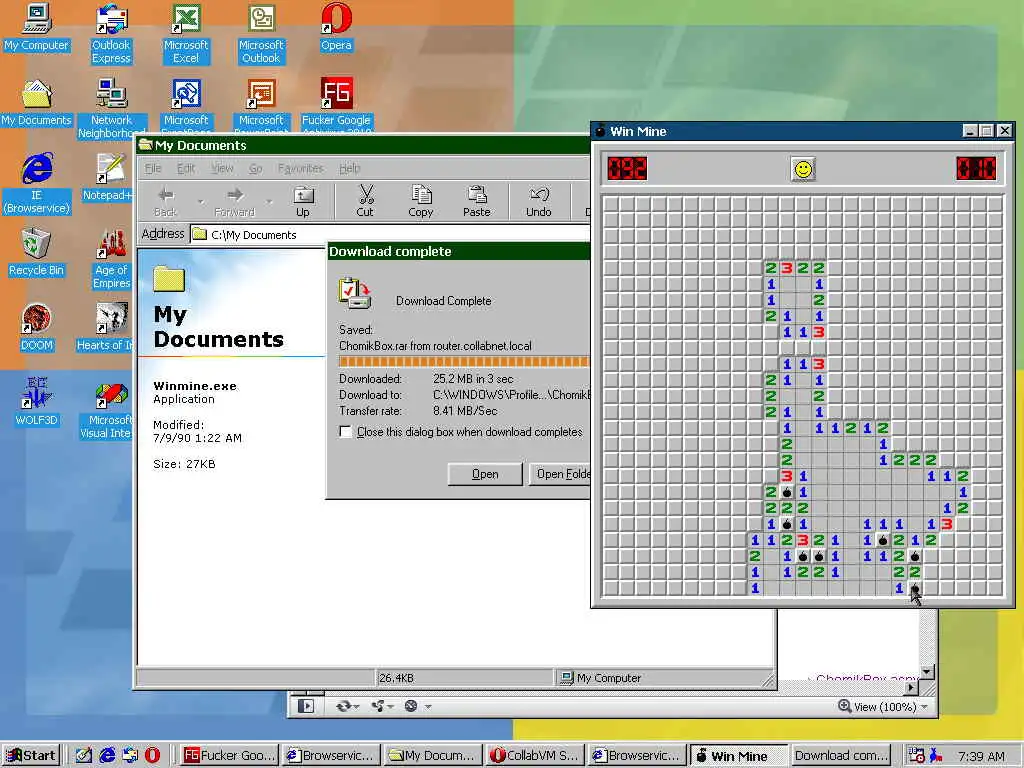Click the Forward arrow in My Documents
The width and height of the screenshot is (1024, 768).
pyautogui.click(x=234, y=201)
